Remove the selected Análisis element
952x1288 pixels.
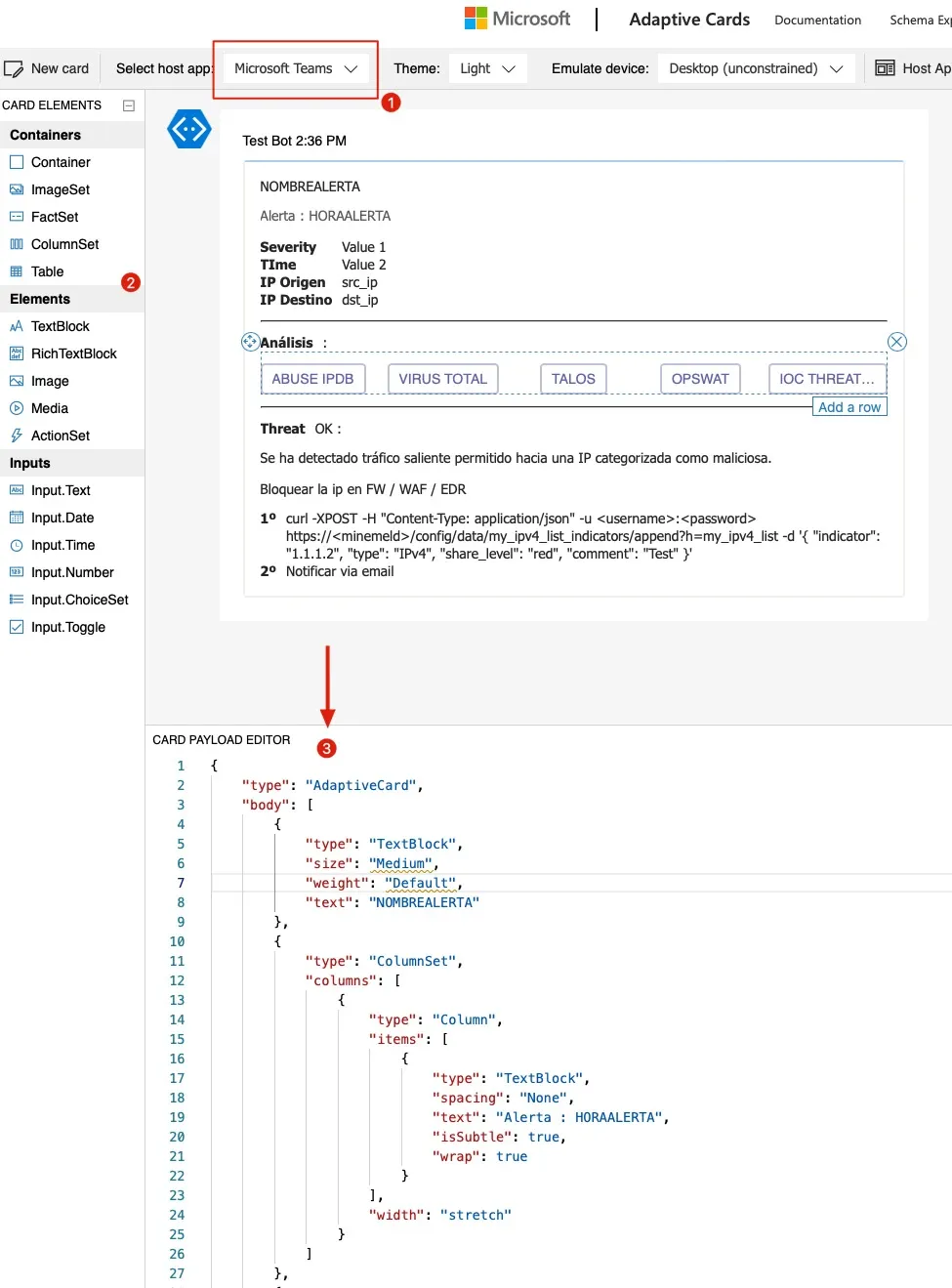coord(897,342)
